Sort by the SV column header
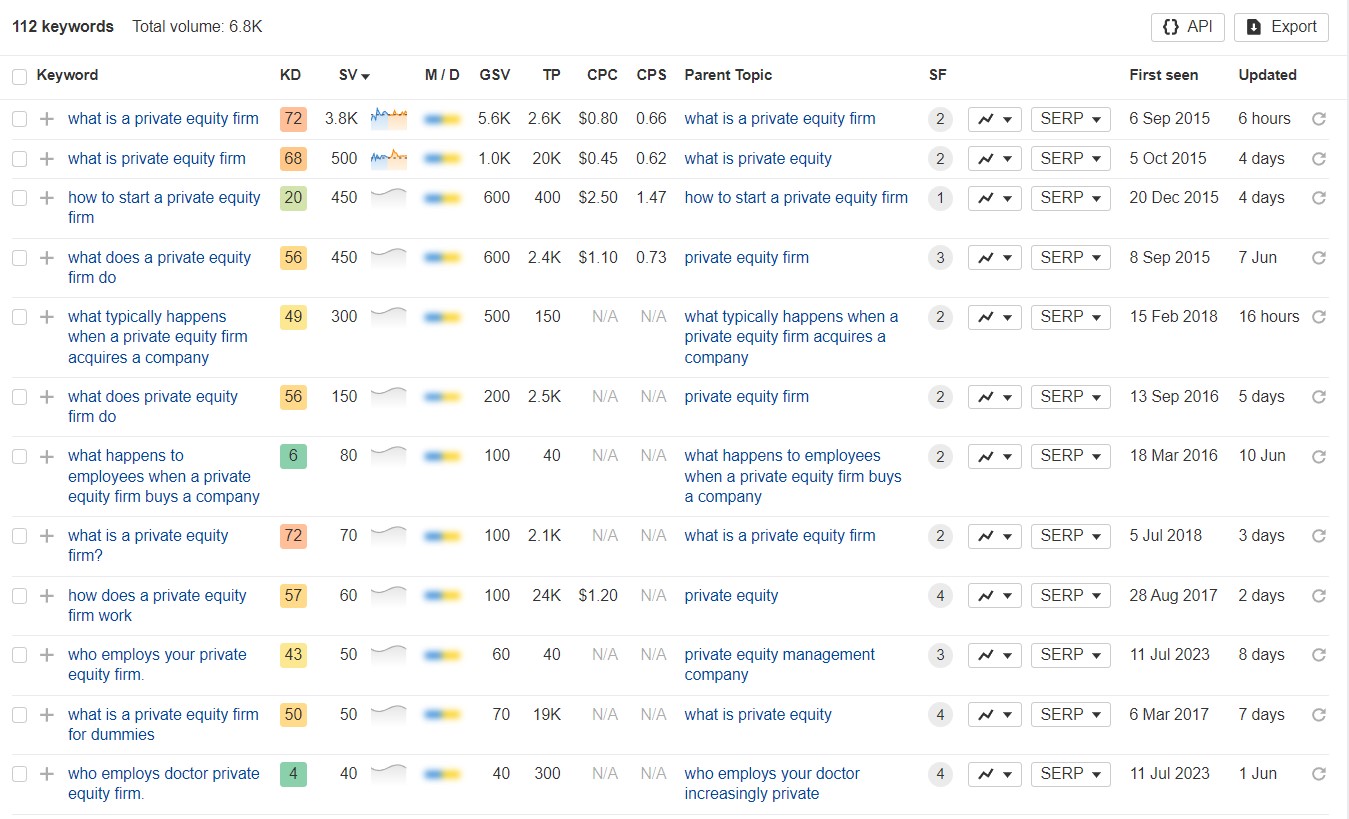This screenshot has height=819, width=1349. (353, 75)
